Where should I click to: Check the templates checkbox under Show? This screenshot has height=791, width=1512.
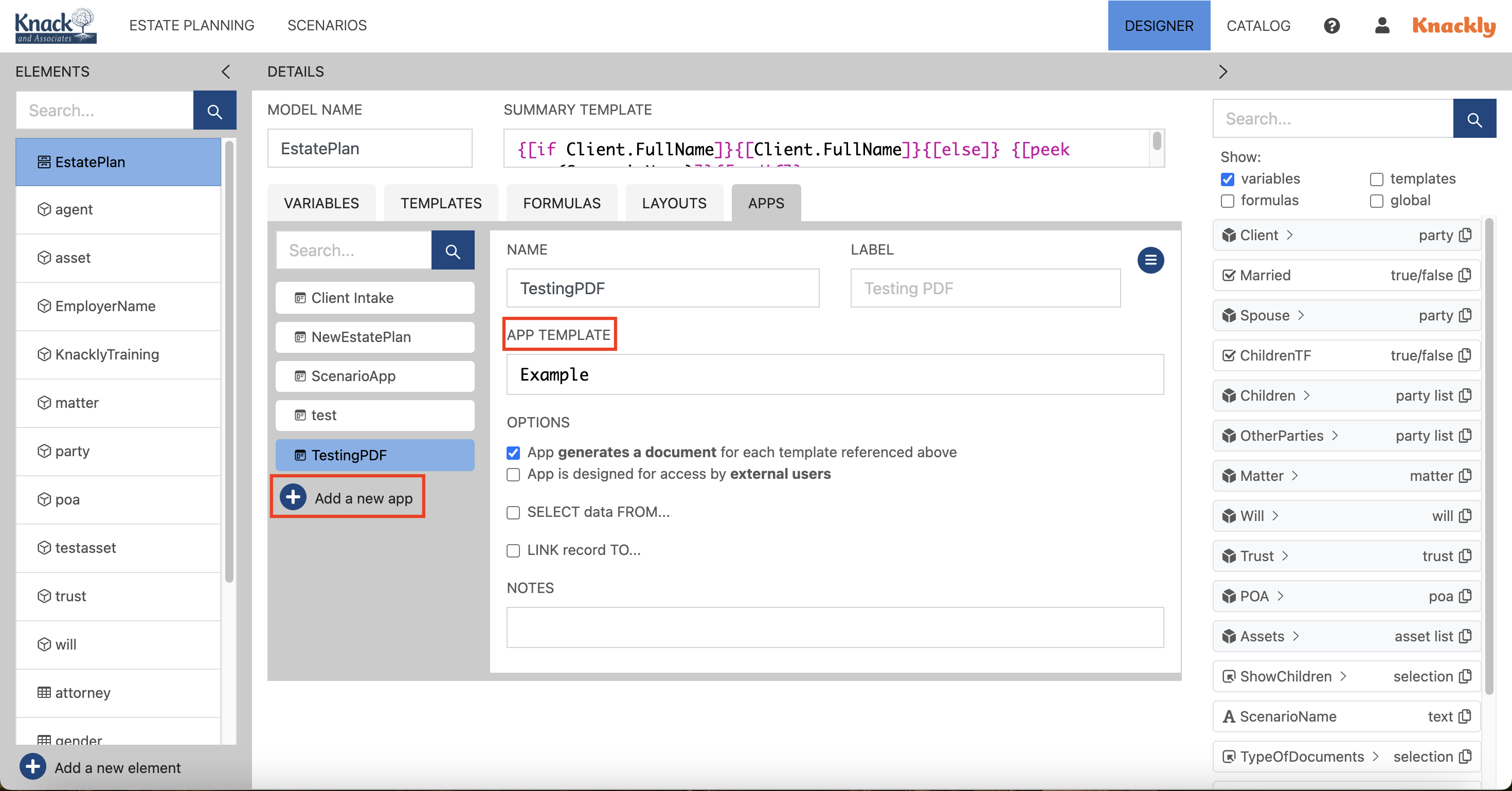tap(1376, 179)
